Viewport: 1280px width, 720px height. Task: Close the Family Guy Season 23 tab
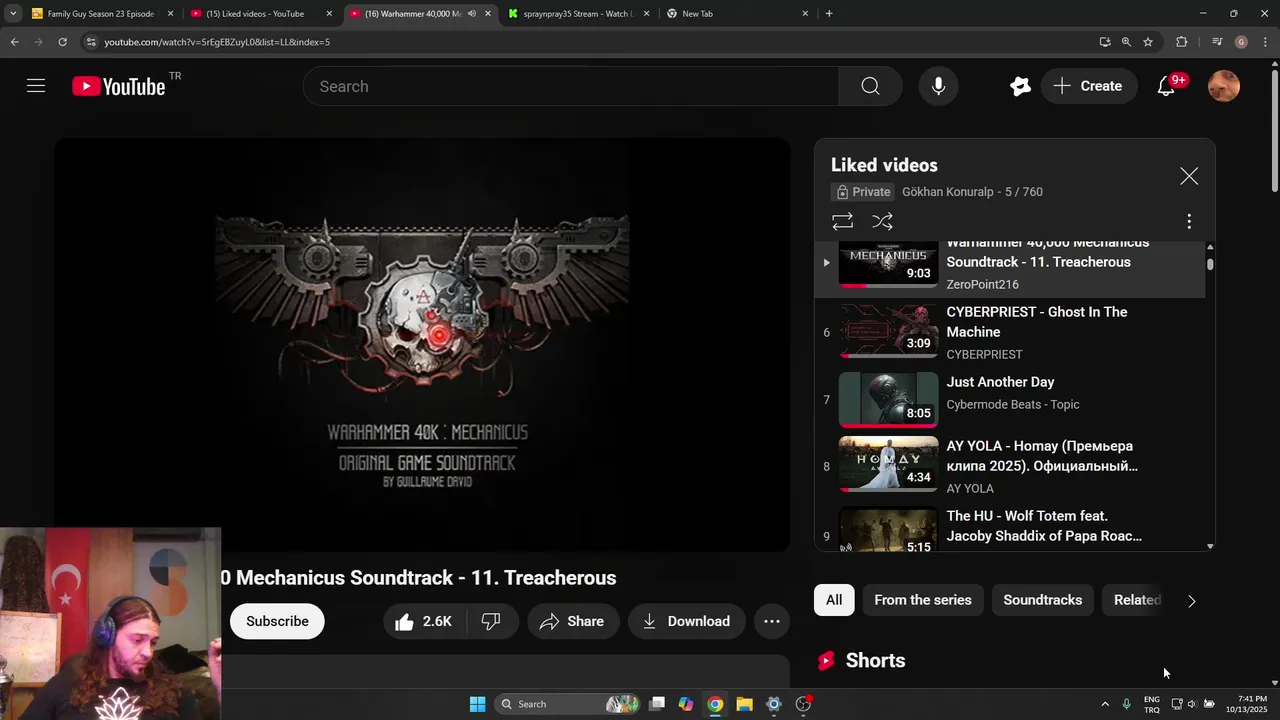click(170, 14)
